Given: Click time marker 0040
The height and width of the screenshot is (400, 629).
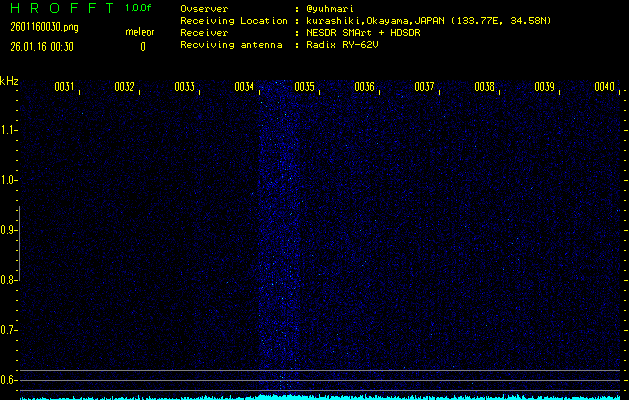Looking at the screenshot, I should 605,87.
